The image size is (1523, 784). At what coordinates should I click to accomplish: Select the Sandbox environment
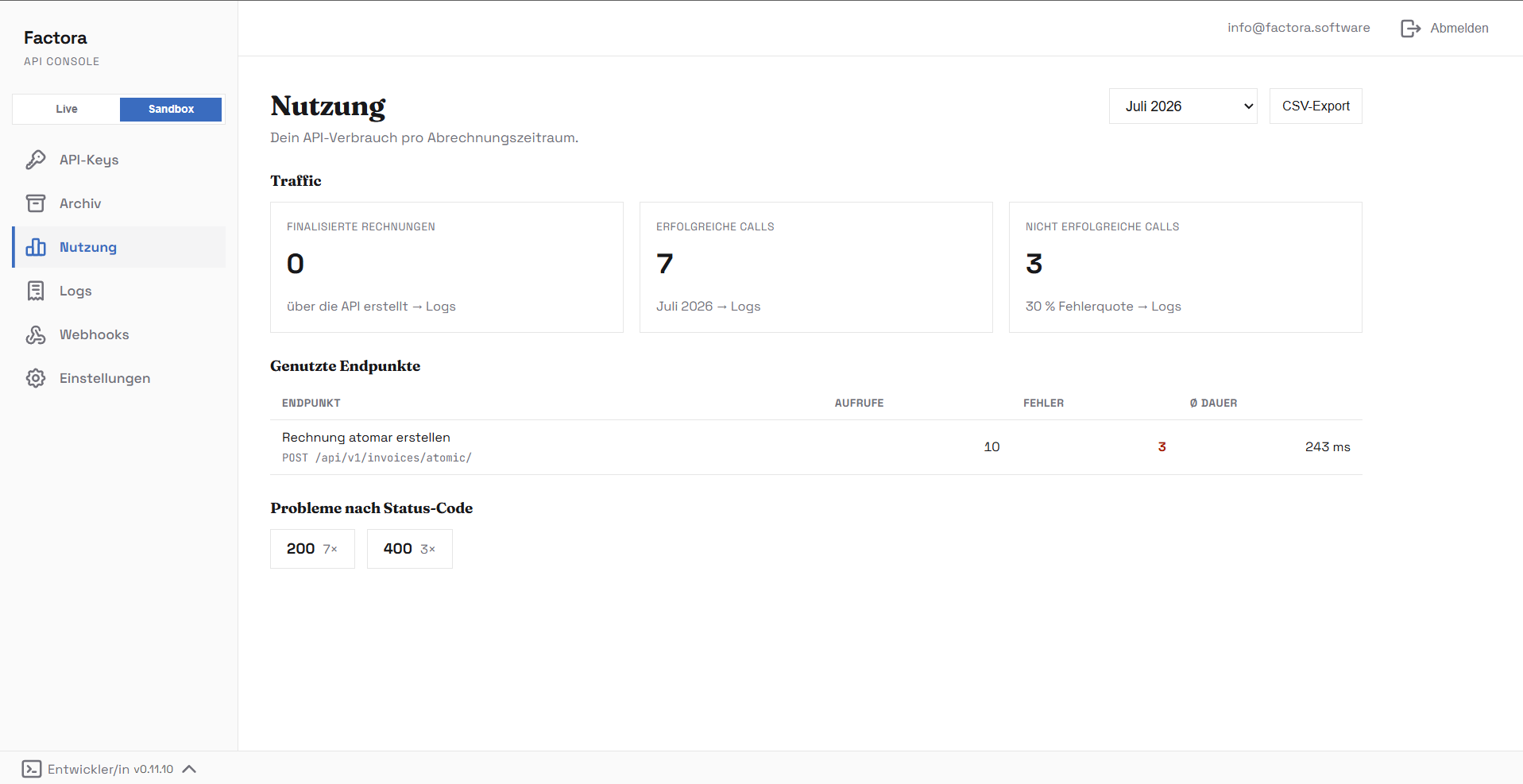[x=171, y=110]
